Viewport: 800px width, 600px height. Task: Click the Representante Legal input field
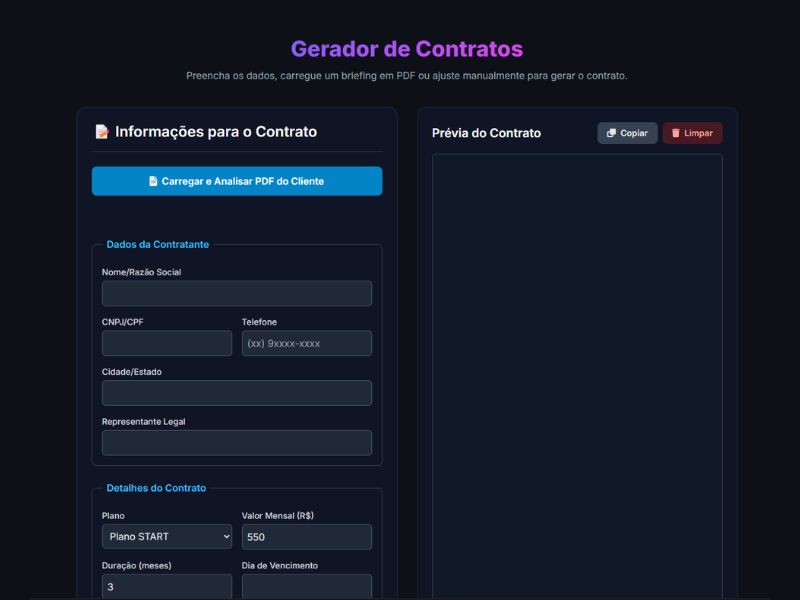click(236, 442)
